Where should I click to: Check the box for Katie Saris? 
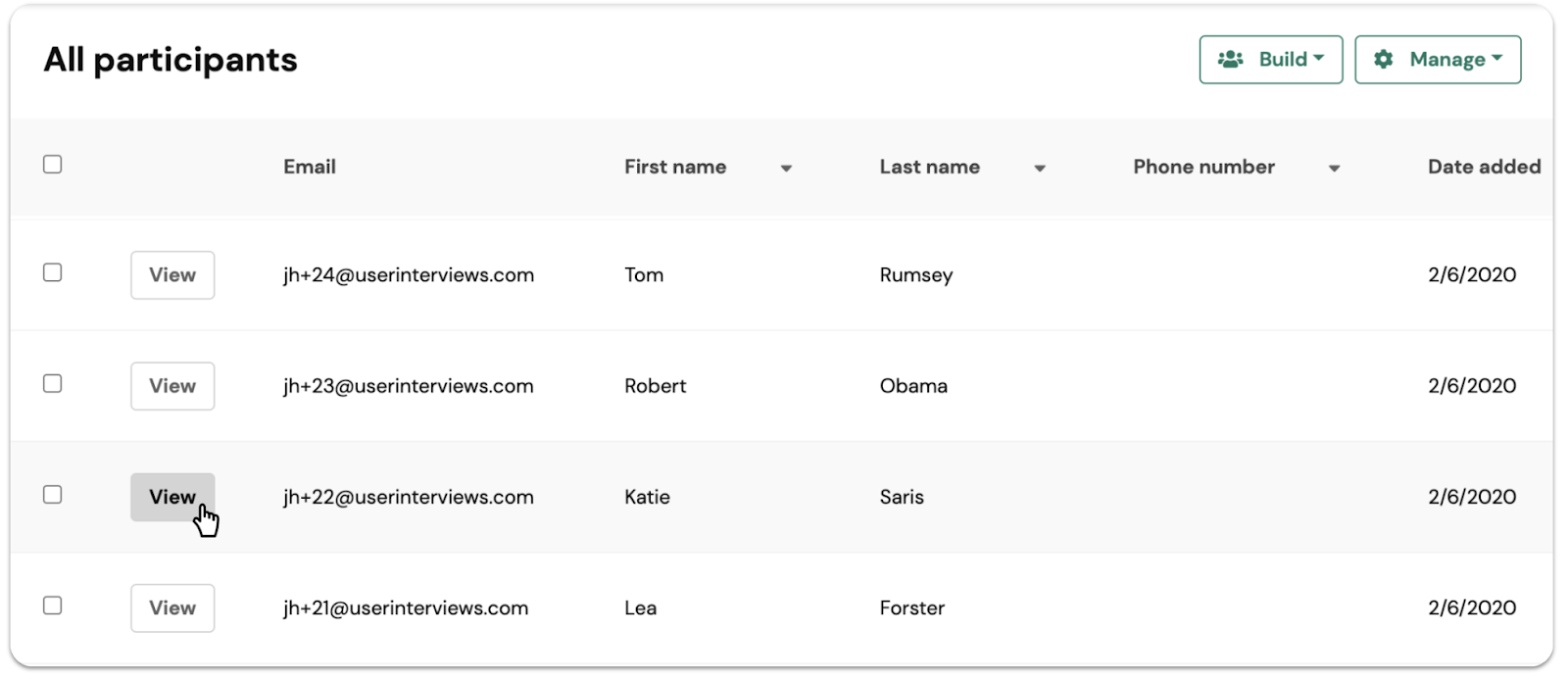tap(53, 495)
